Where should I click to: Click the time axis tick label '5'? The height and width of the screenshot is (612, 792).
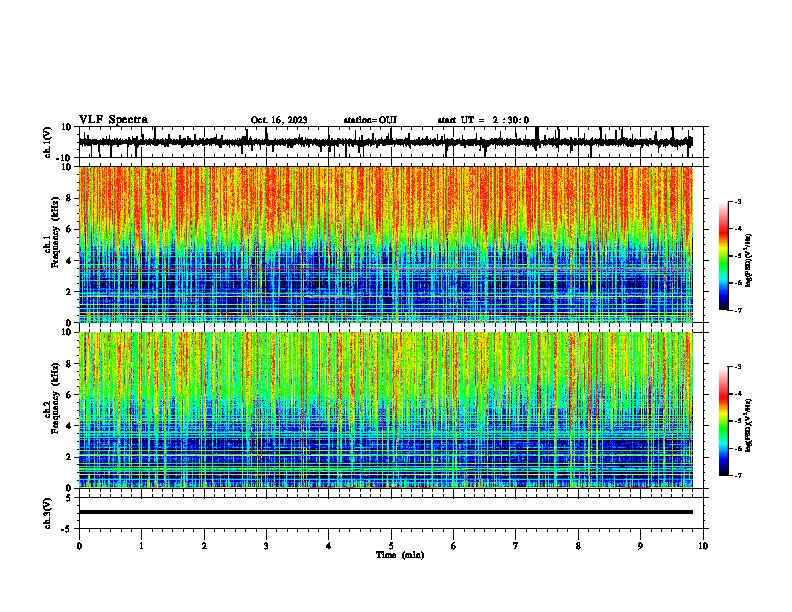coord(391,546)
